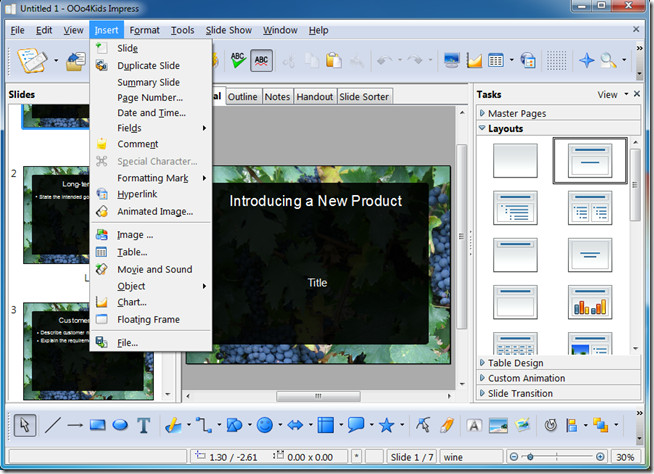
Task: Choose the Connector tool
Action: coord(204,425)
